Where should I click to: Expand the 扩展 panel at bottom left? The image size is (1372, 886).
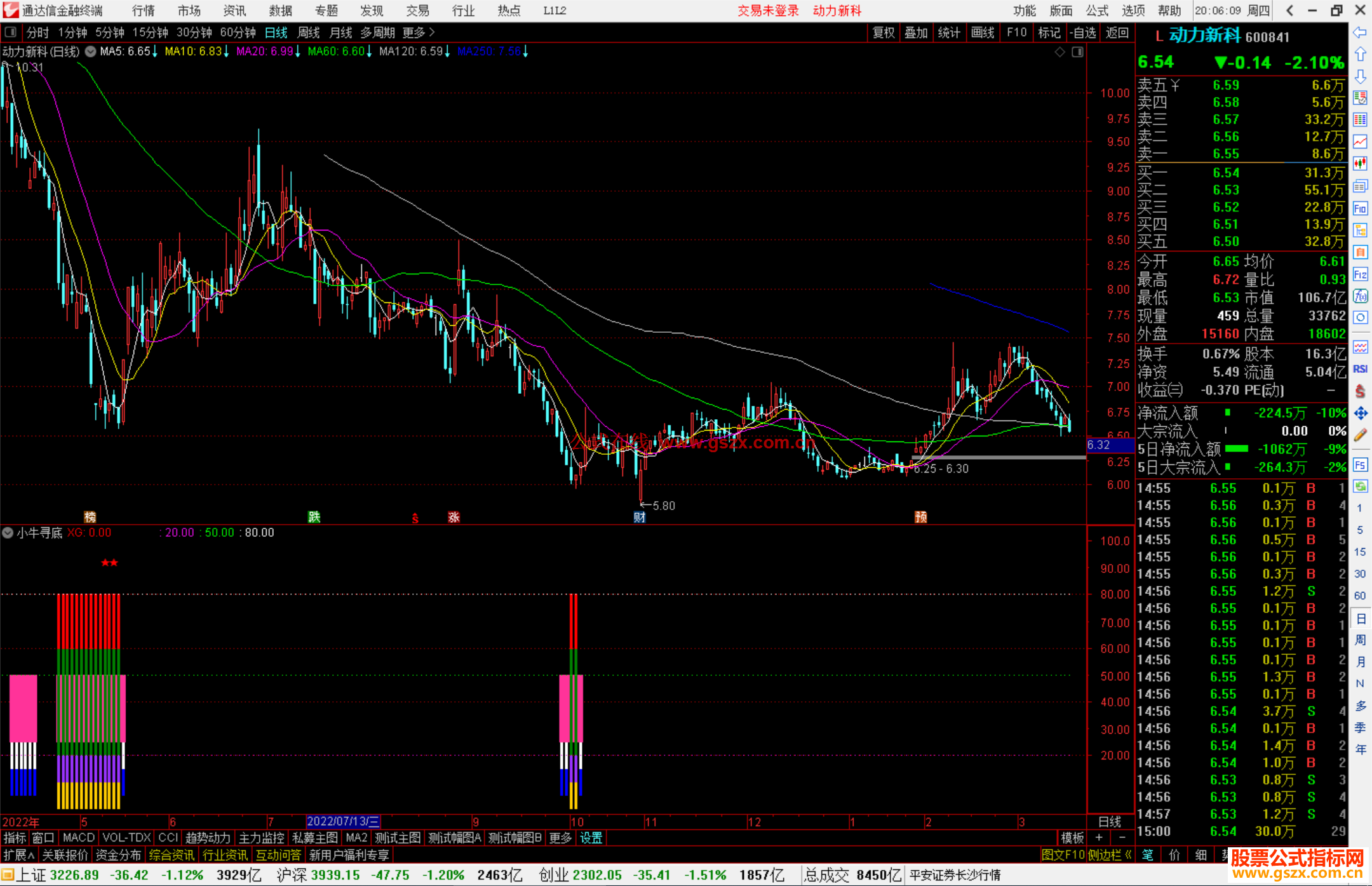point(19,855)
